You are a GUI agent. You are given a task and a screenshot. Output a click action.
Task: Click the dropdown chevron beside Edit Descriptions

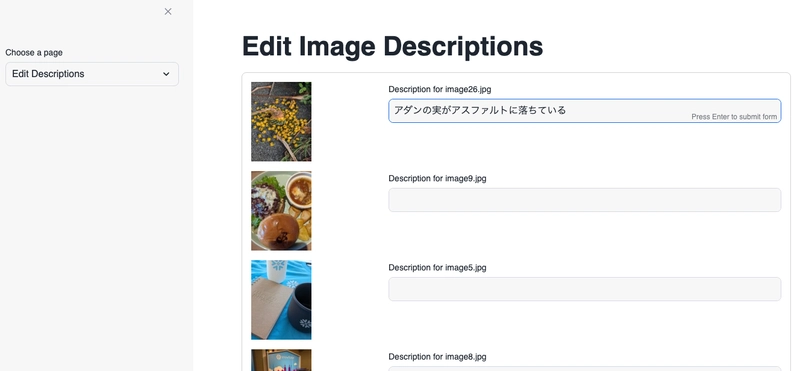click(166, 74)
